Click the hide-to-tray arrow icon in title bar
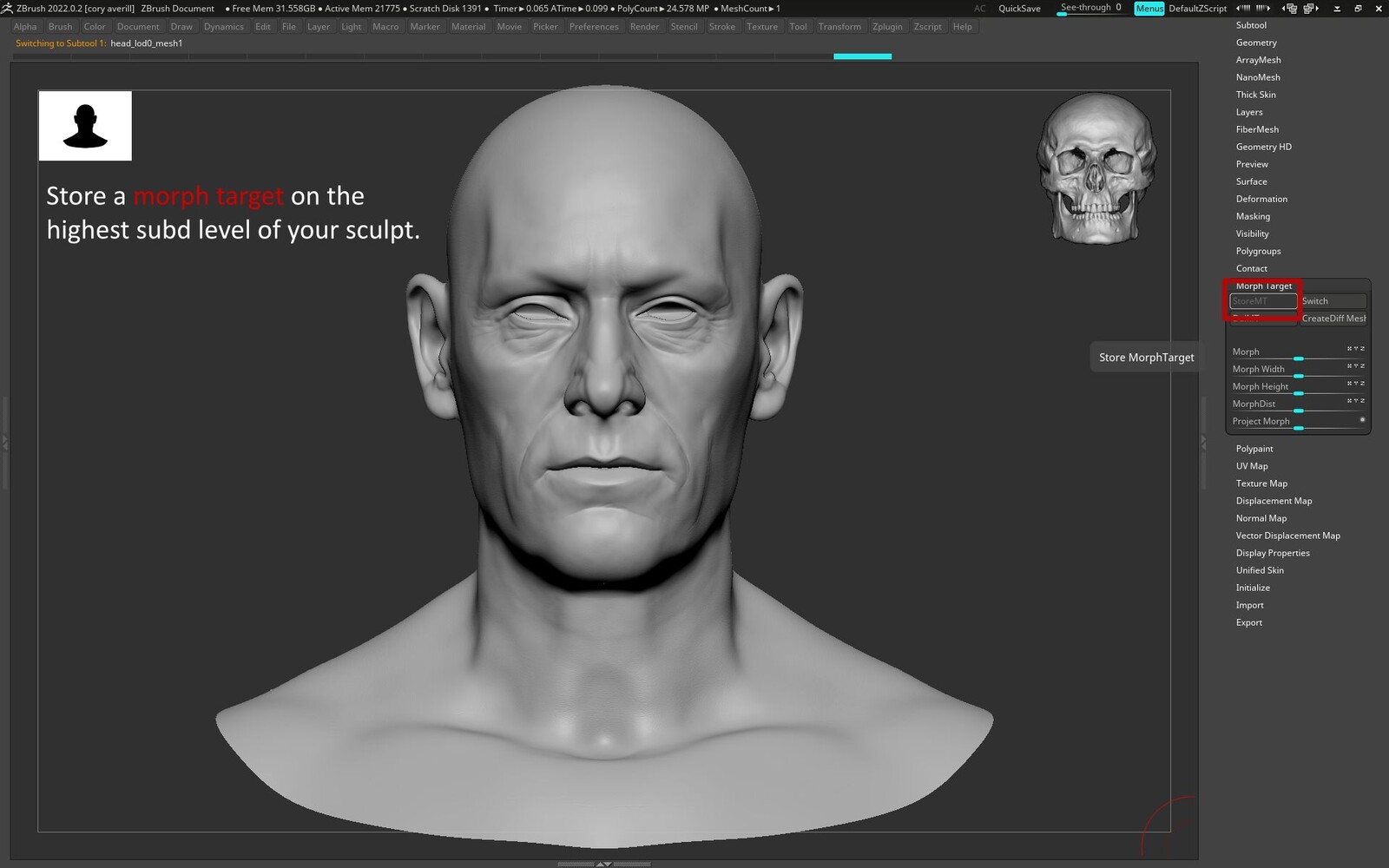This screenshot has width=1389, height=868. click(x=1336, y=8)
